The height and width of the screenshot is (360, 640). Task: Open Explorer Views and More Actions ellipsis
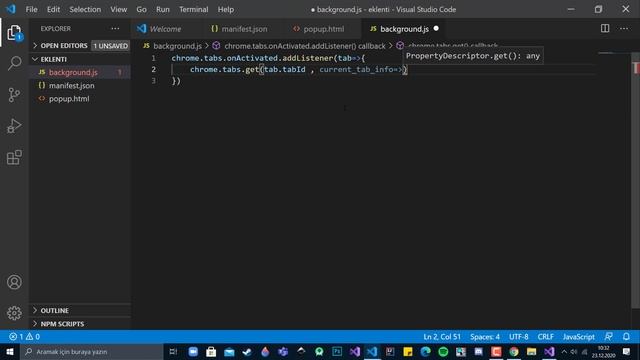coord(116,28)
